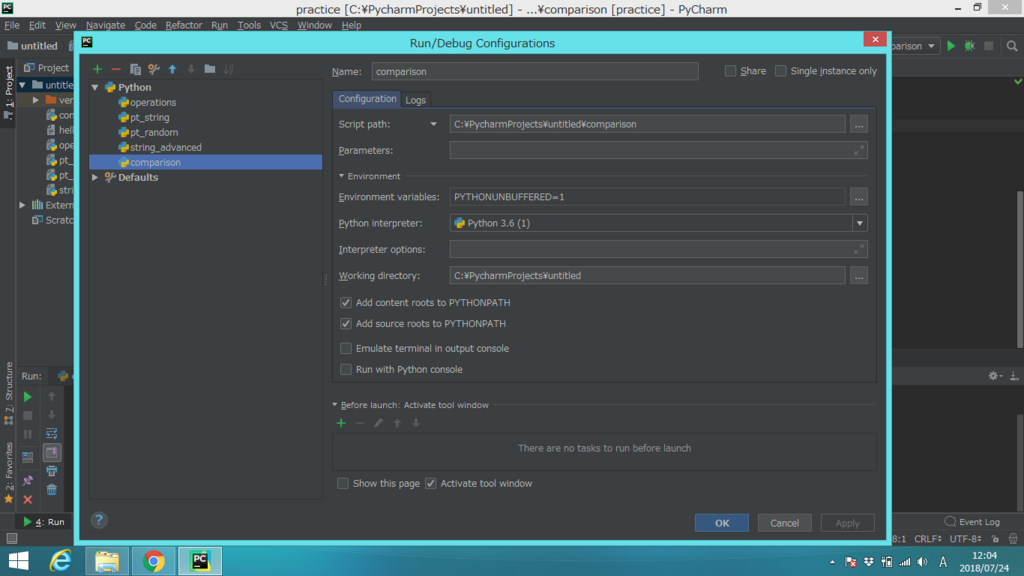Image resolution: width=1024 pixels, height=576 pixels.
Task: Enable Single instance only checkbox
Action: [780, 71]
